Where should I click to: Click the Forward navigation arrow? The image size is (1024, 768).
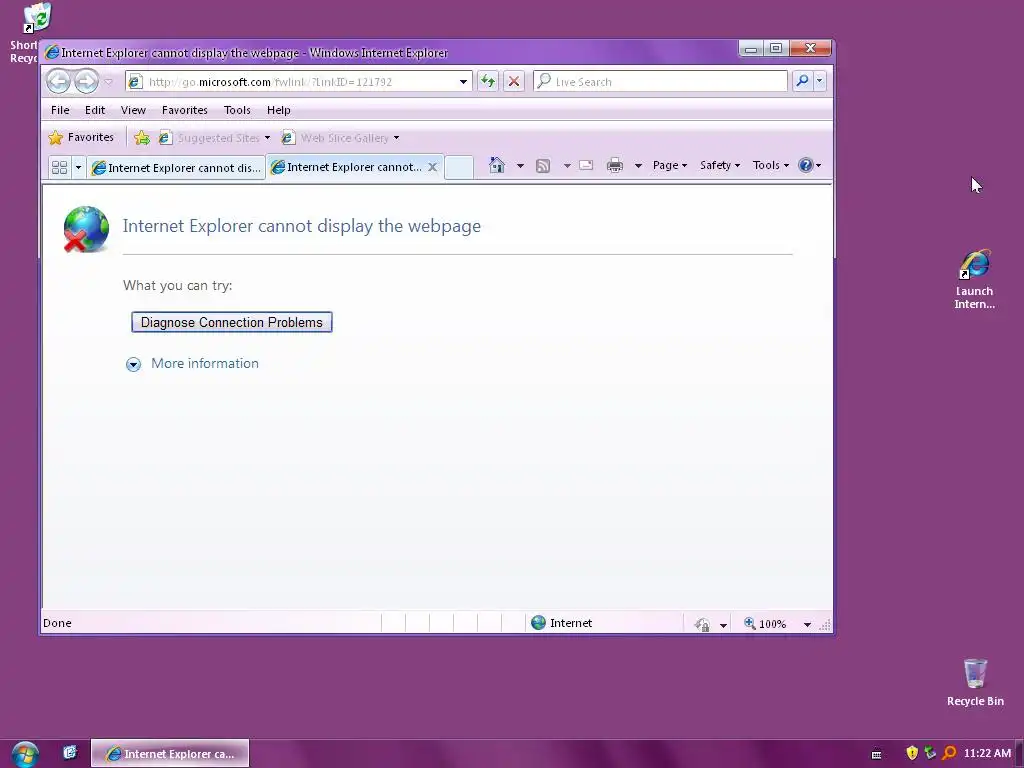click(x=86, y=82)
